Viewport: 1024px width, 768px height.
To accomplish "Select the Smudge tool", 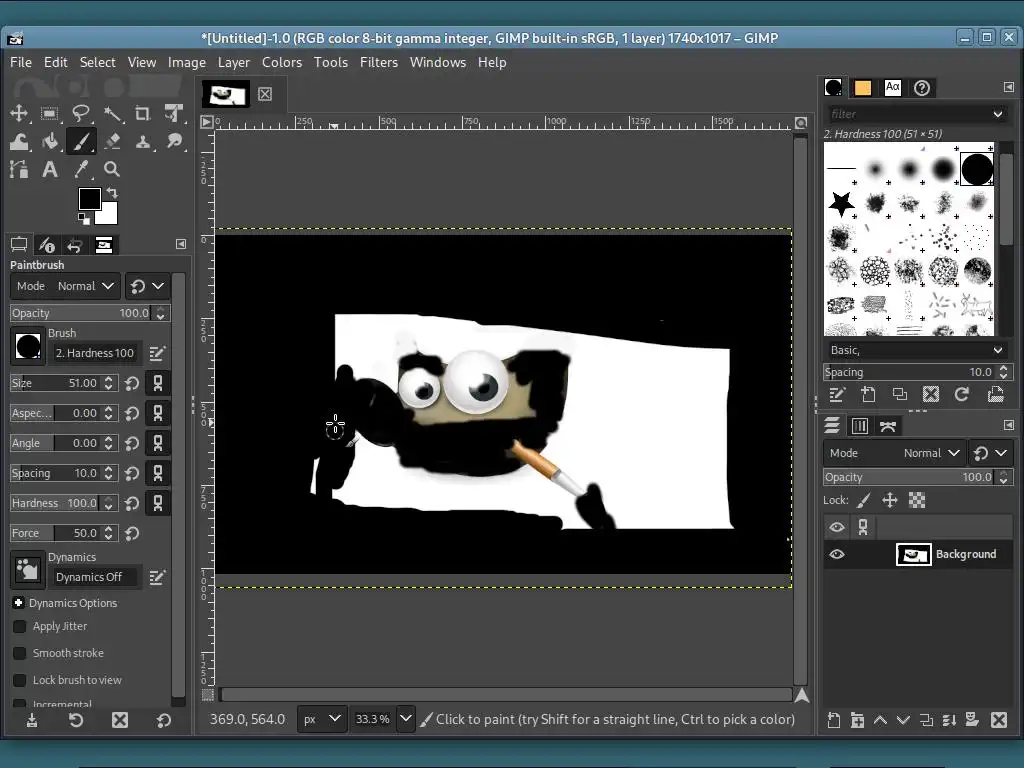I will point(174,142).
